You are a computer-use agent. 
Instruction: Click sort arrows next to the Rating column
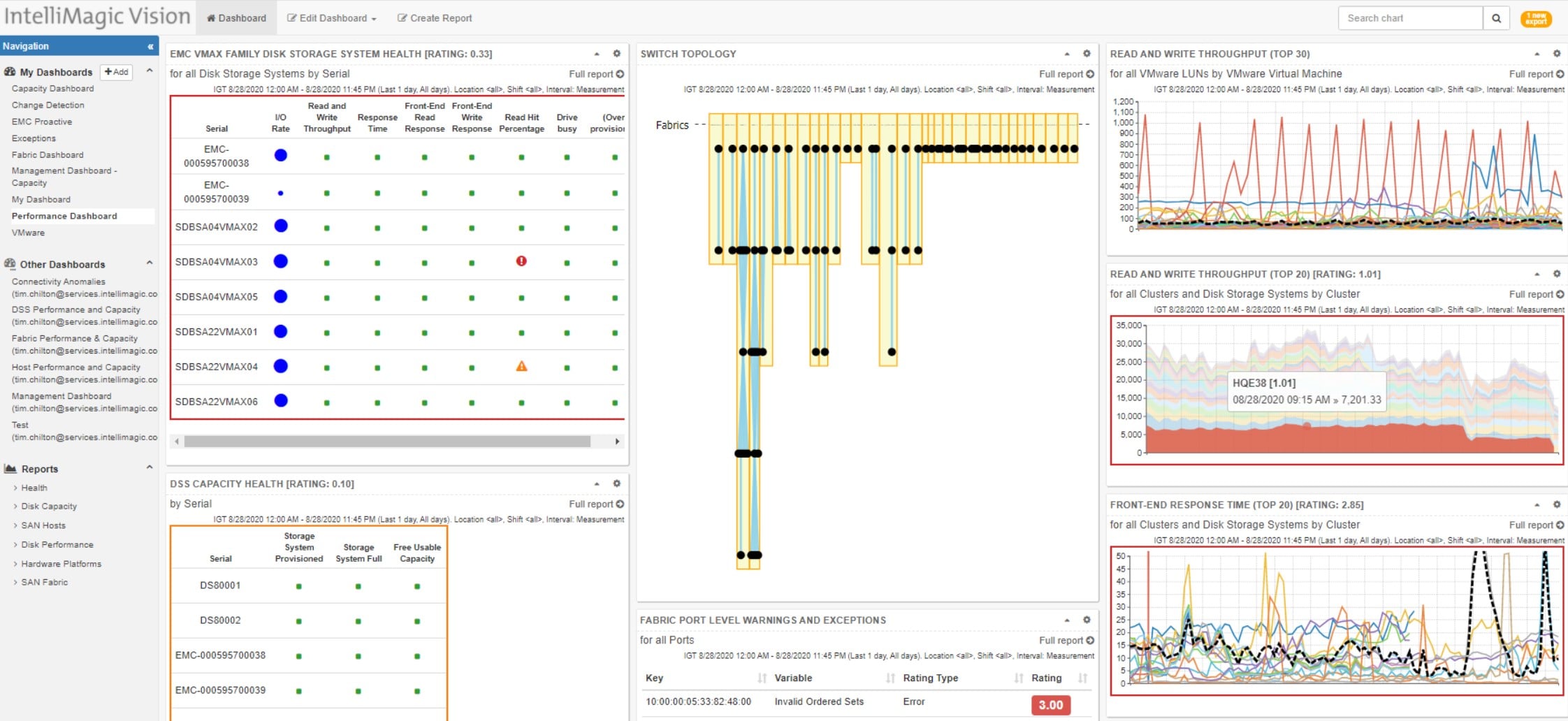point(1082,678)
